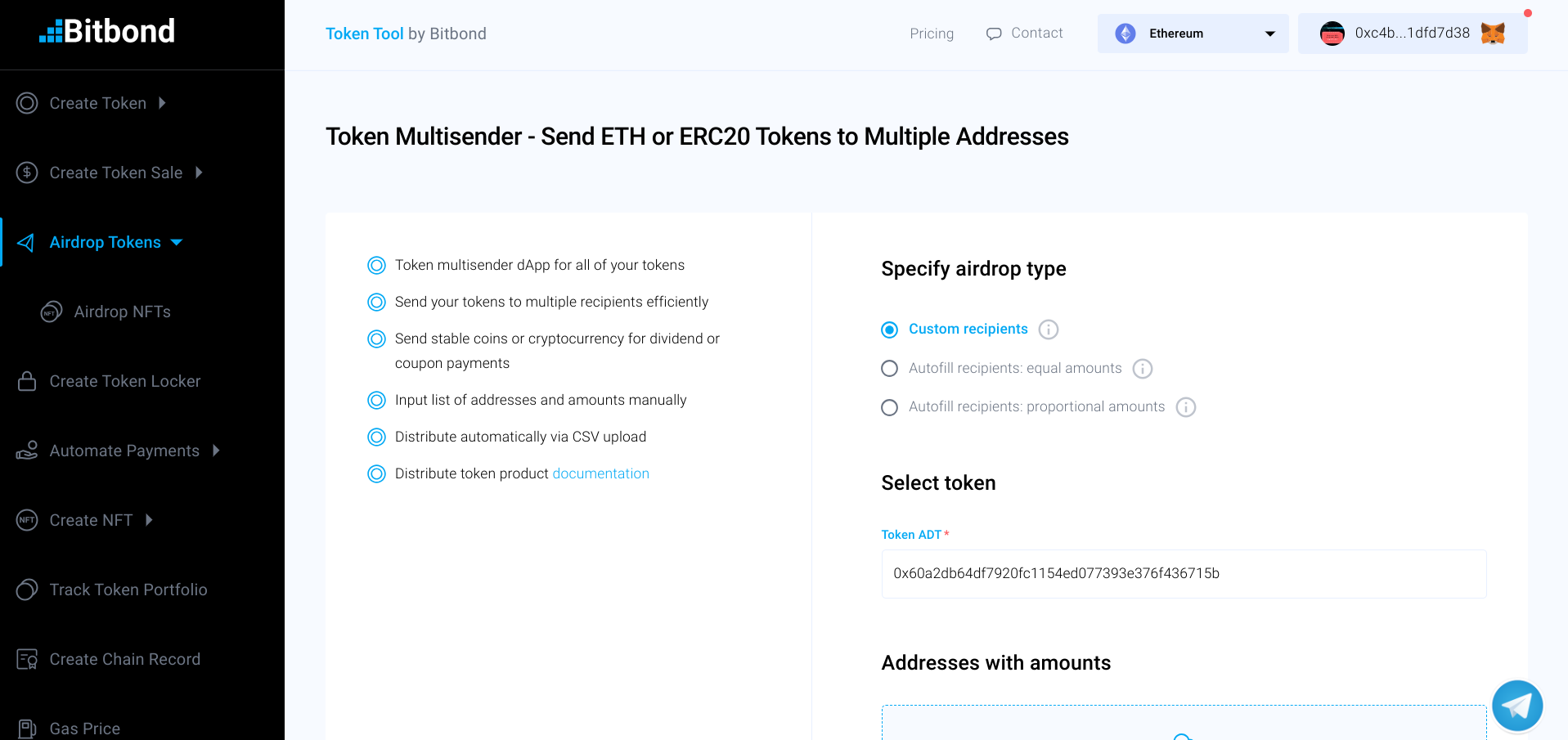Click the Token ADT address field
Screen dimensions: 1568x740
point(1184,574)
